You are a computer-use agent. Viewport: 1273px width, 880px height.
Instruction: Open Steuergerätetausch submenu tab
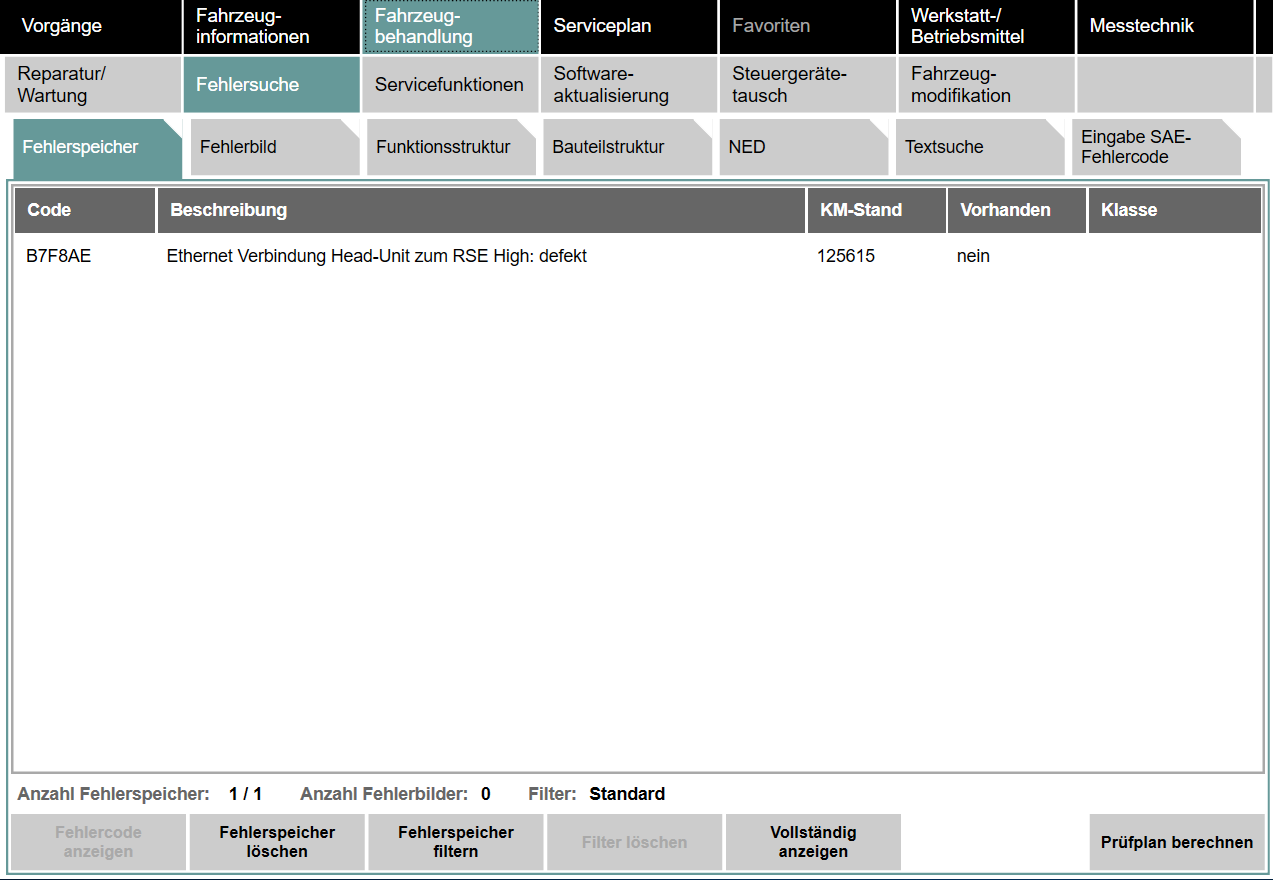(806, 85)
